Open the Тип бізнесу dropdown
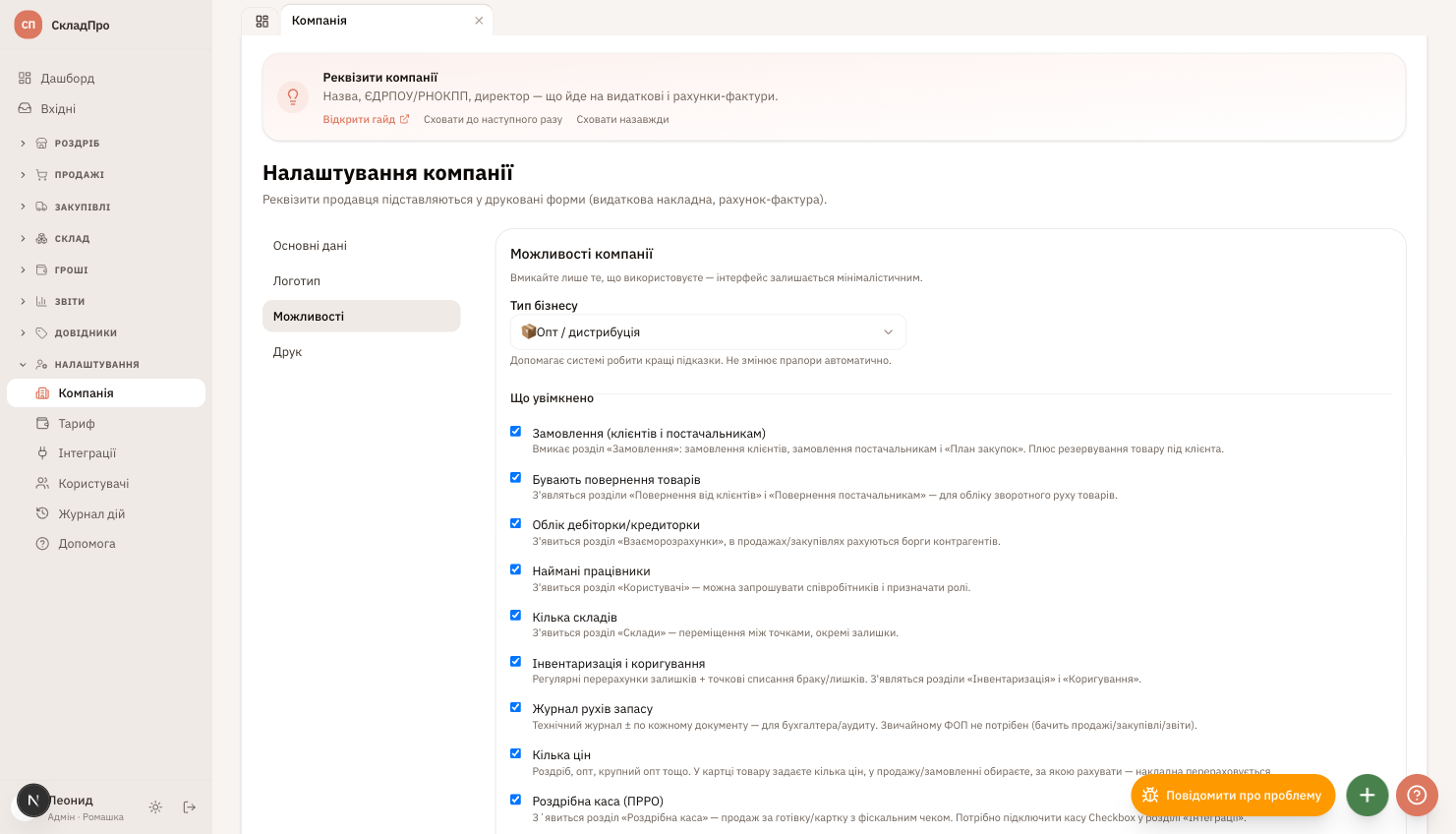This screenshot has height=834, width=1456. pos(708,332)
